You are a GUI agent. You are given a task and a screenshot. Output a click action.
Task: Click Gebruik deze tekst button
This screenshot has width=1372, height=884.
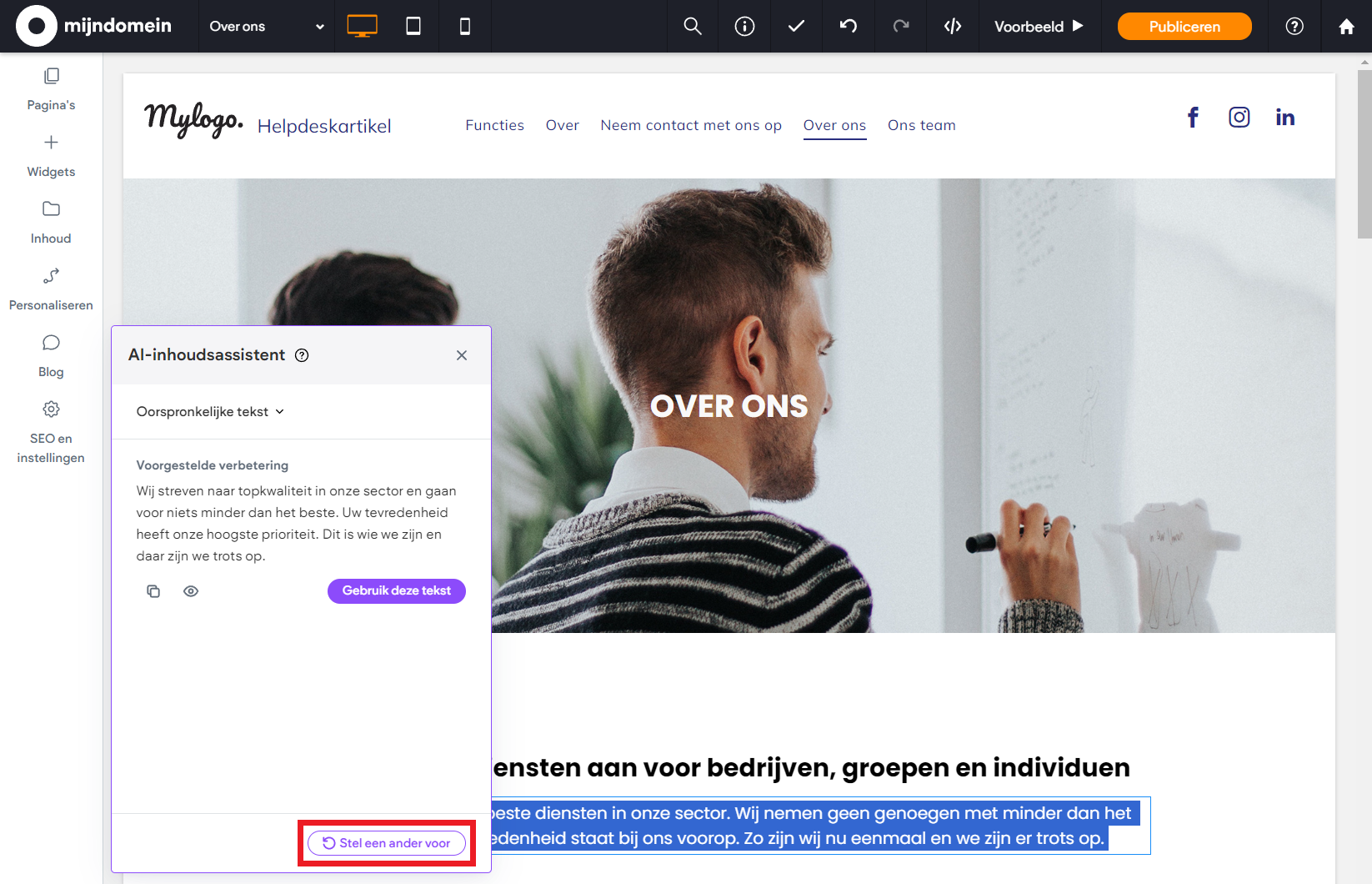point(397,591)
